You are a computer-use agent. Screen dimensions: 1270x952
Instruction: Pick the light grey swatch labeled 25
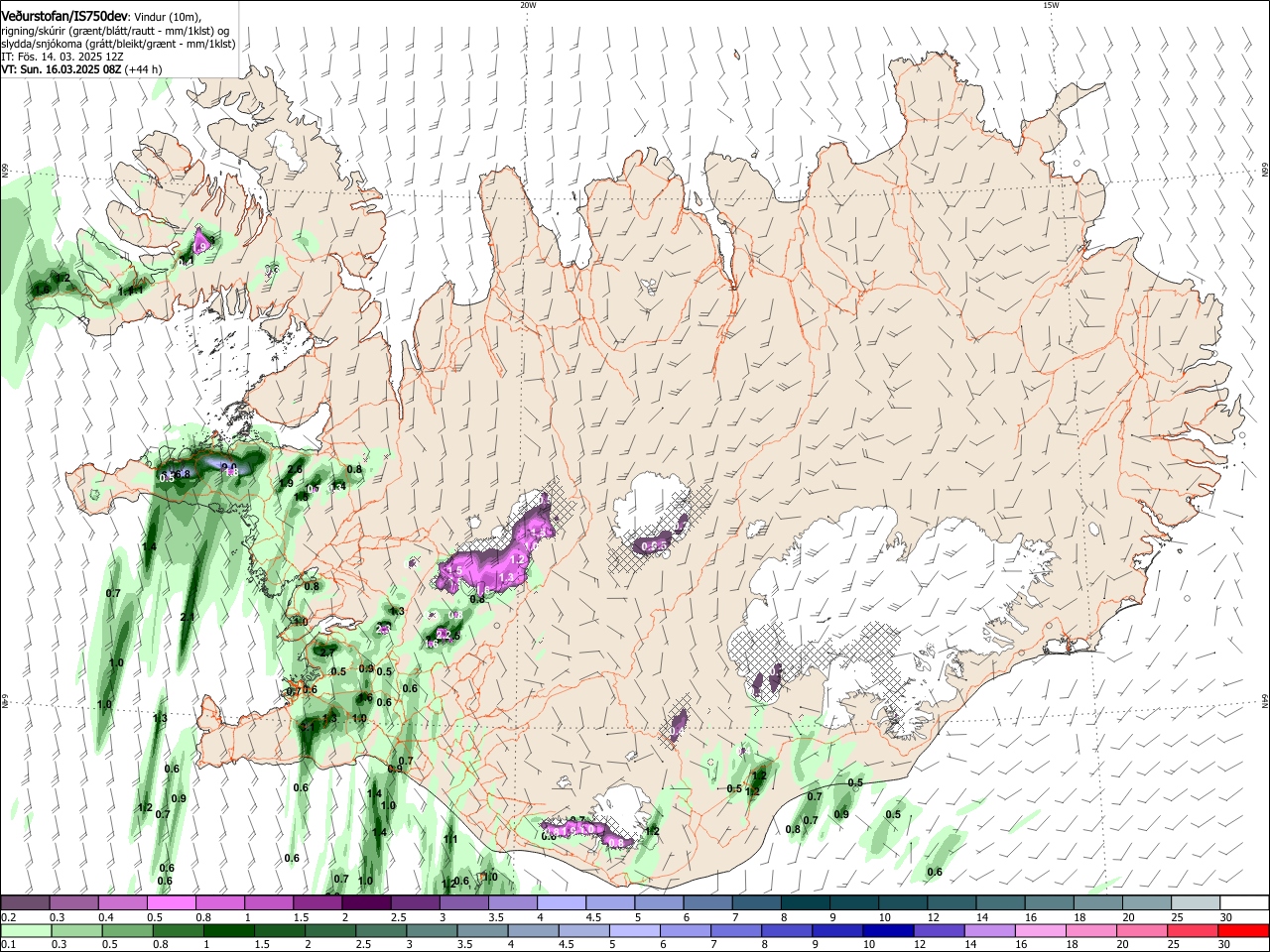pyautogui.click(x=1197, y=903)
